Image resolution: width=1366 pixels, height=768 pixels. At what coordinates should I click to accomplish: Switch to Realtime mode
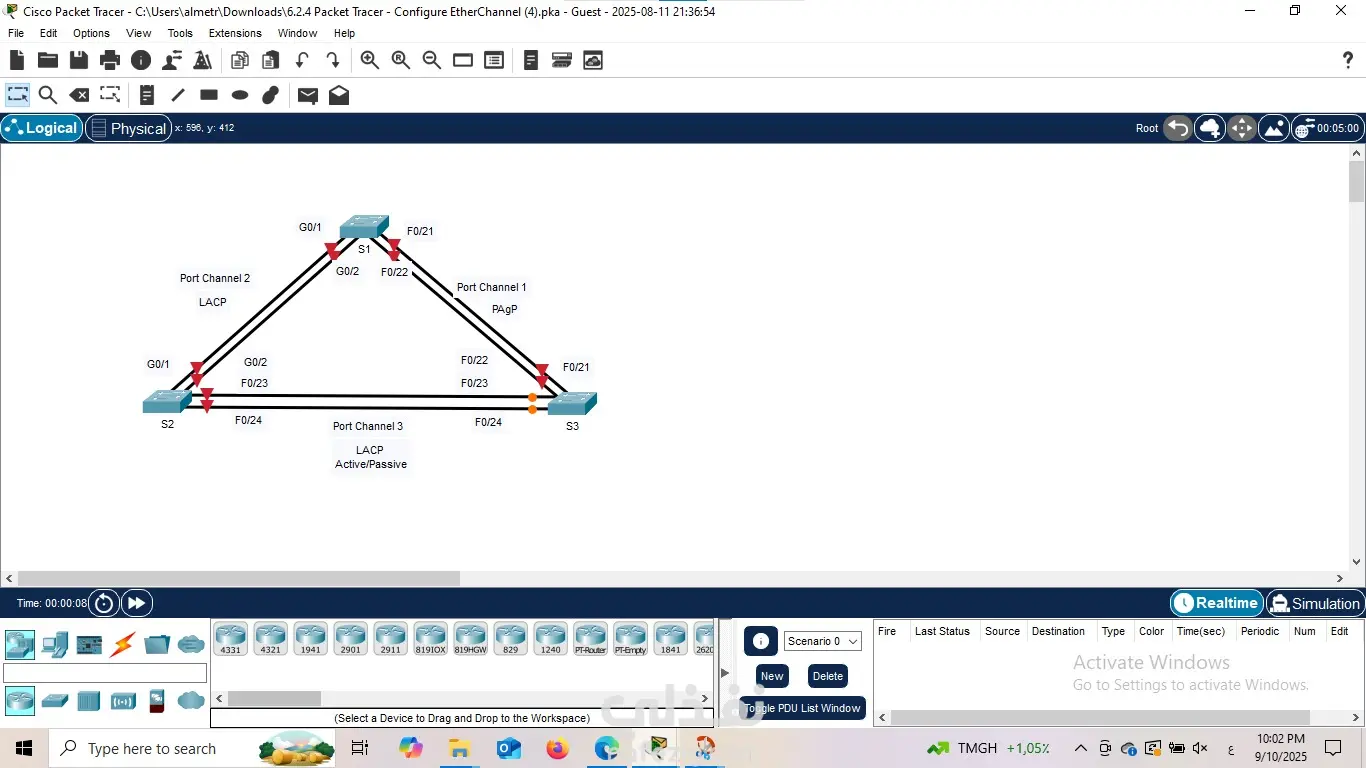(x=1217, y=603)
